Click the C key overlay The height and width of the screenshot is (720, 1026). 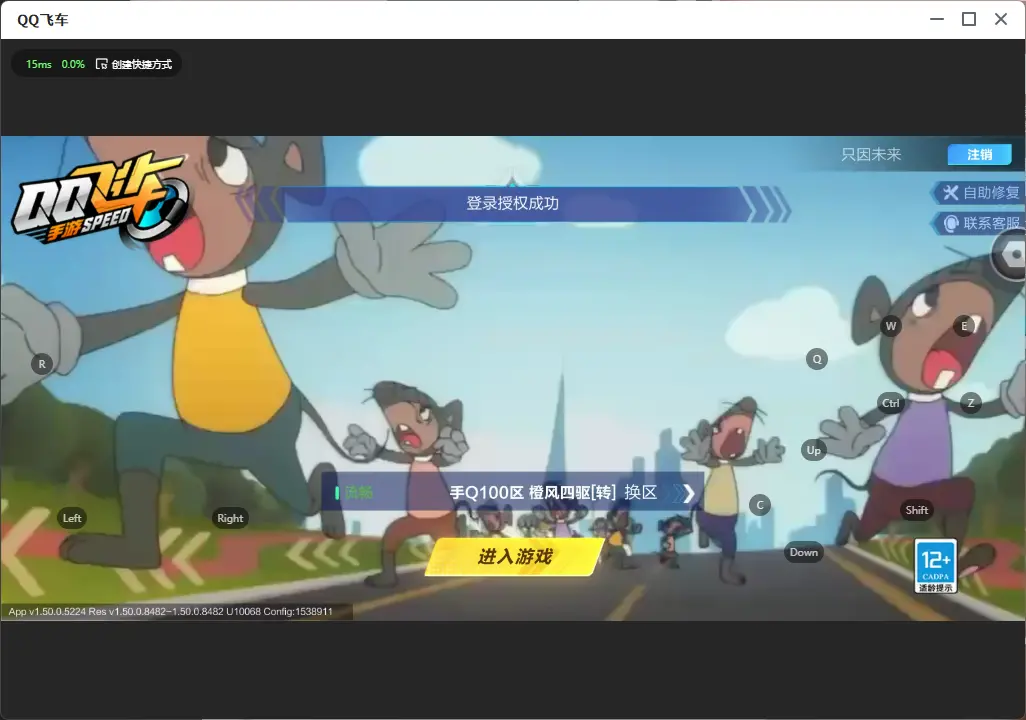tap(760, 505)
